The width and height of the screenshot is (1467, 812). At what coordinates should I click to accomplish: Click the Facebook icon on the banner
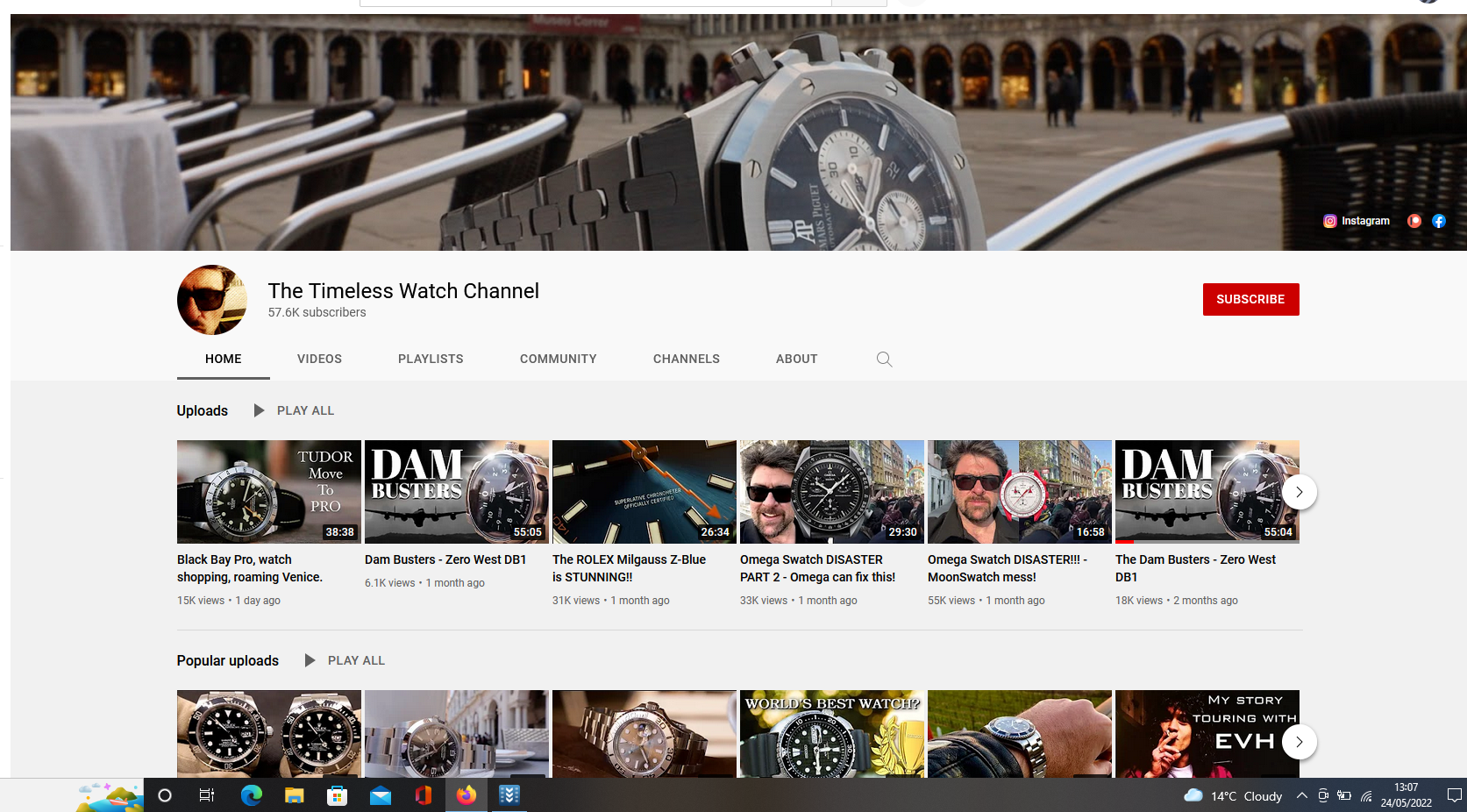[x=1439, y=221]
